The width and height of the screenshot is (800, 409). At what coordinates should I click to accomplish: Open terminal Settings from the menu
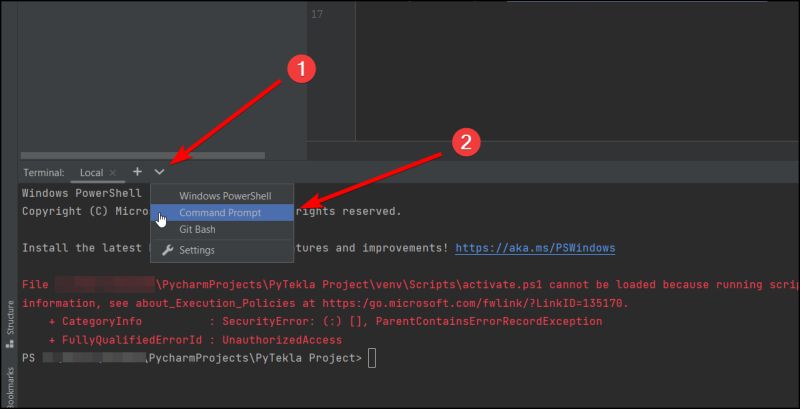point(222,250)
